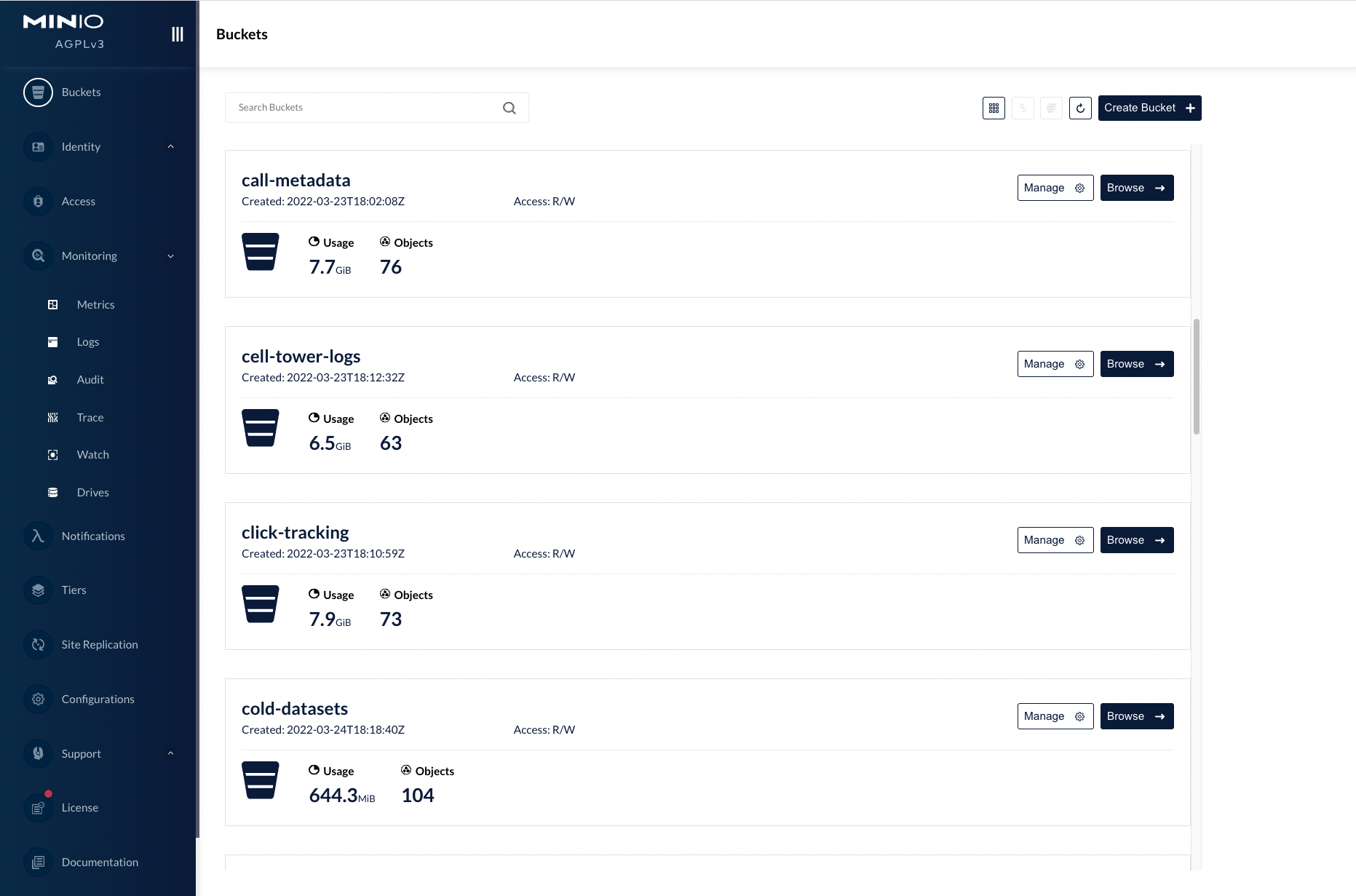Collapse the sidebar menu using the bars icon

pos(177,34)
